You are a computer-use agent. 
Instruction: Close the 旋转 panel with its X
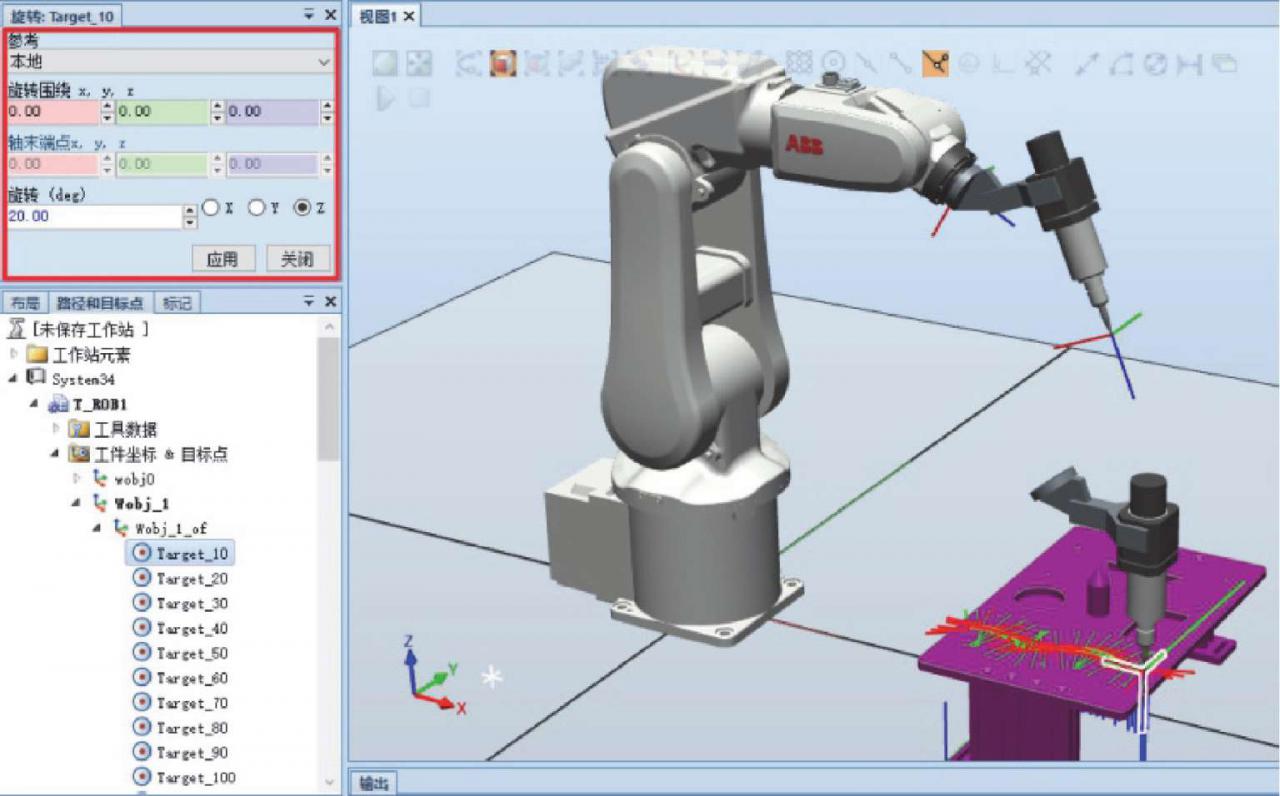pos(331,15)
